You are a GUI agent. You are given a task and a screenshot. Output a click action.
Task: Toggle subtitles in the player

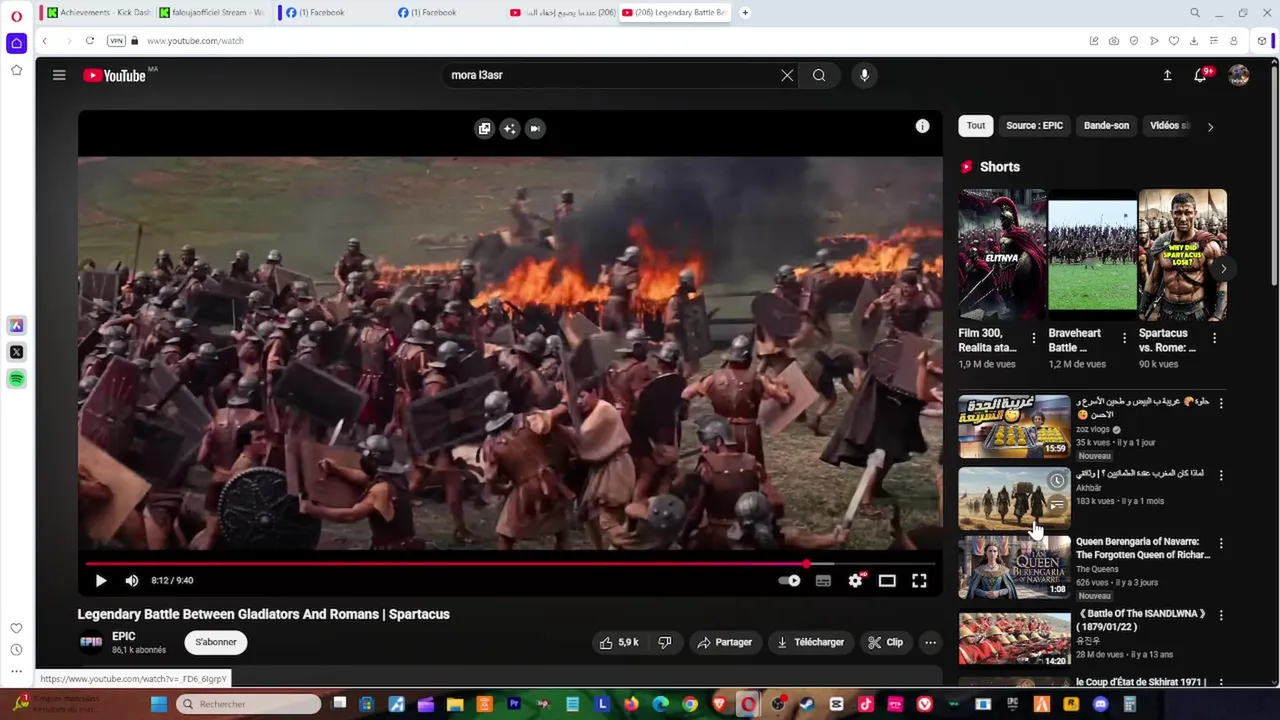coord(823,580)
